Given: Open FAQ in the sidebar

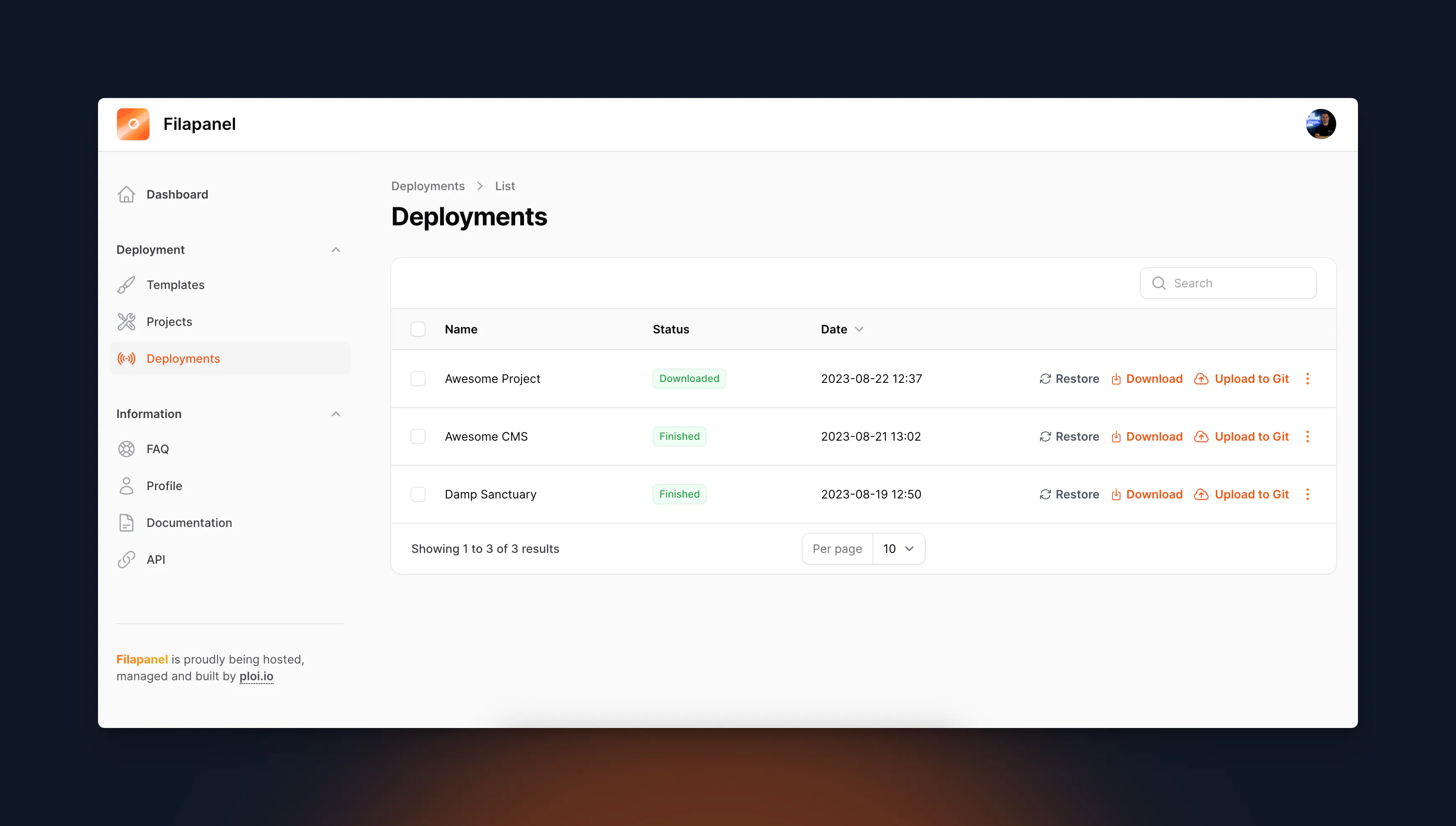Looking at the screenshot, I should coord(230,449).
